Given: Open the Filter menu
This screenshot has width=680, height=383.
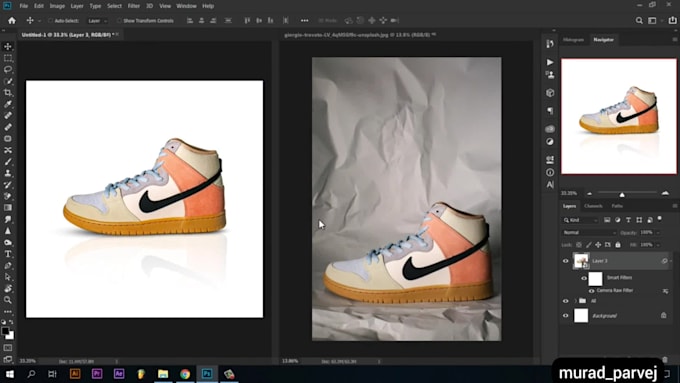Looking at the screenshot, I should coord(134,6).
